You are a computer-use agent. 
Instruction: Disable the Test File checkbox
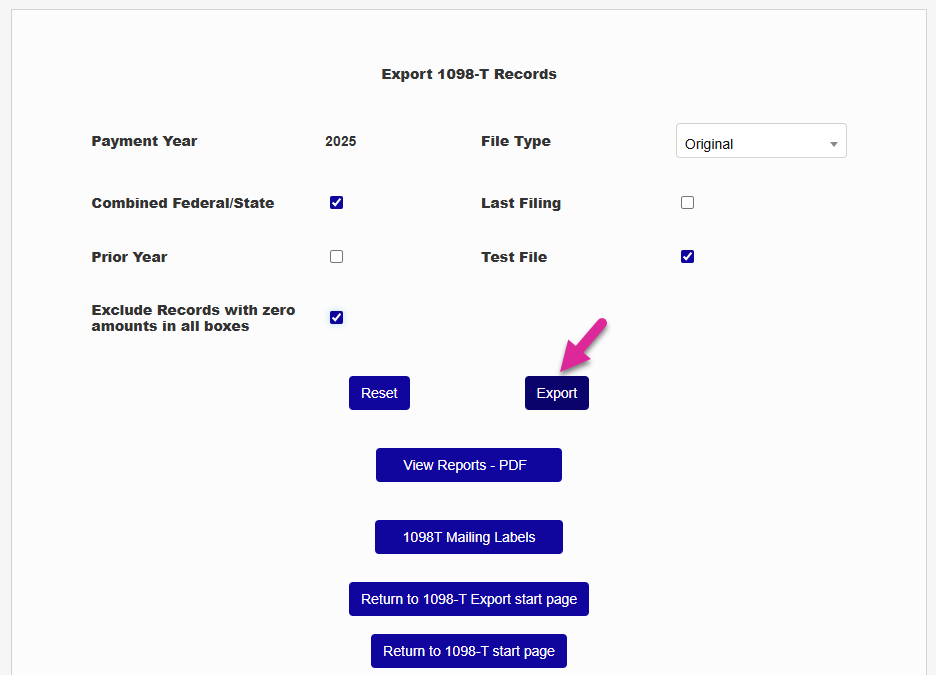click(x=687, y=257)
